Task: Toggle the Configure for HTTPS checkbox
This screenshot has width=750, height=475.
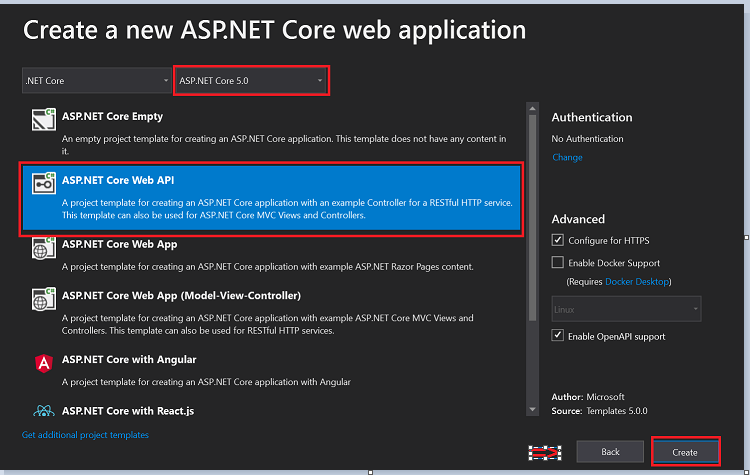Action: (x=558, y=240)
